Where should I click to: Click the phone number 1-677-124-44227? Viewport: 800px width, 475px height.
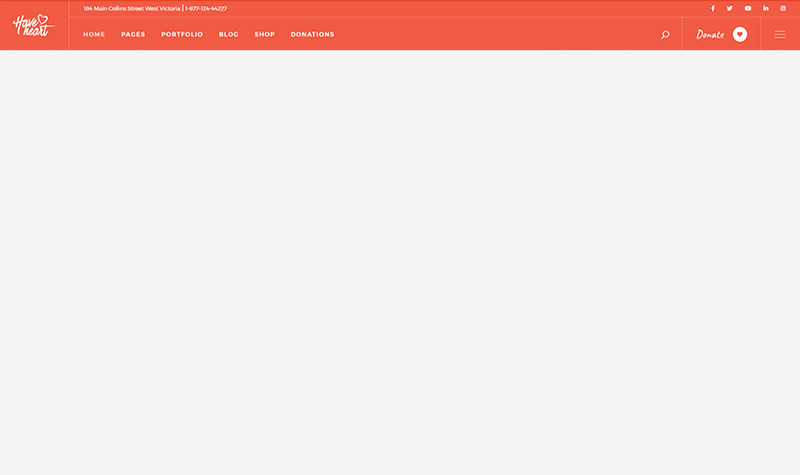coord(206,8)
